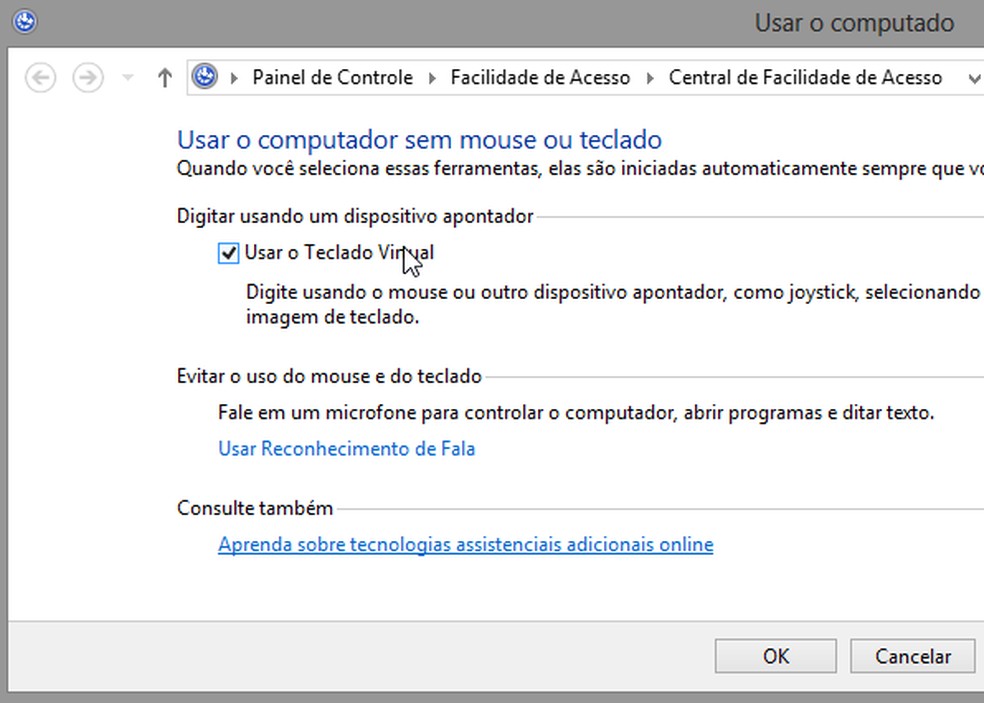Click the Ease of Access icon in the address bar
Screen dimensions: 984x703
[x=206, y=77]
